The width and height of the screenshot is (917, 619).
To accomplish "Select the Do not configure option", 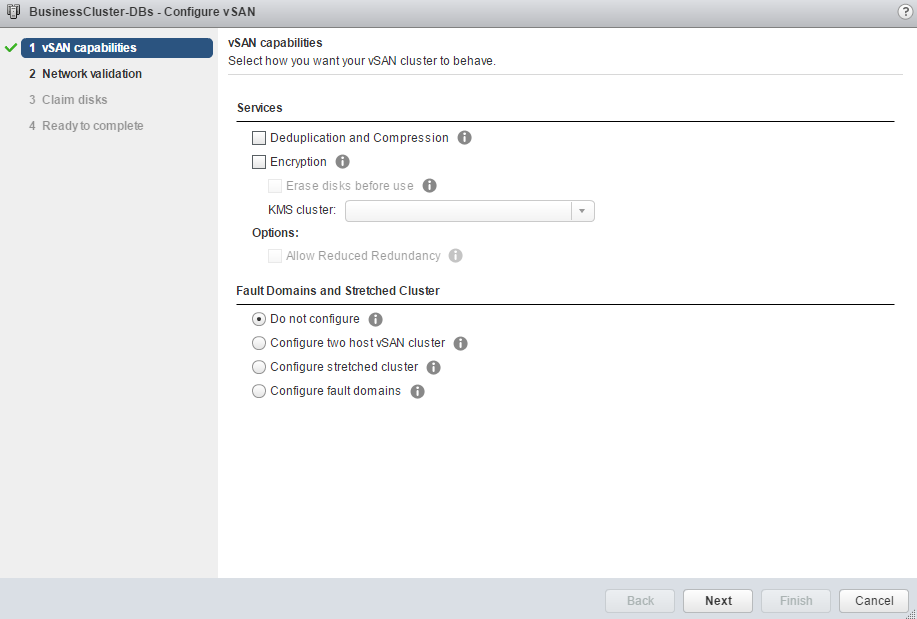I will (x=260, y=319).
